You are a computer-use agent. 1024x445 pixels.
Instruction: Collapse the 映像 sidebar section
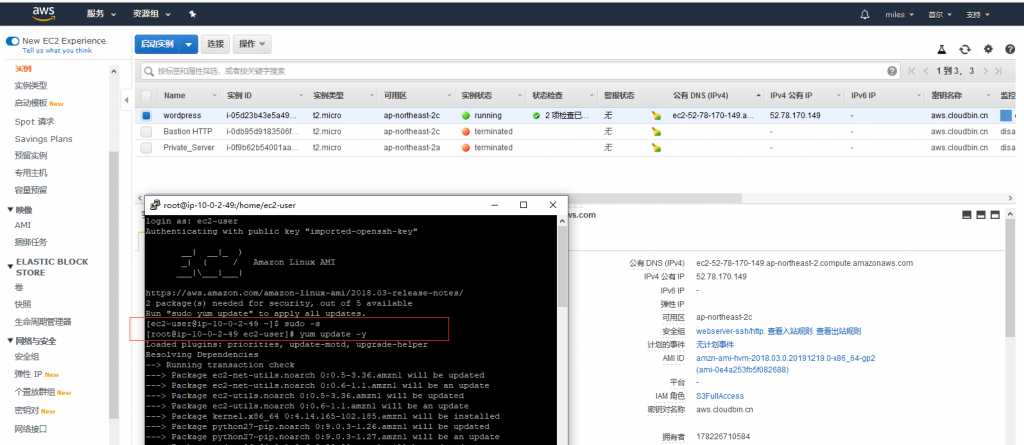10,210
